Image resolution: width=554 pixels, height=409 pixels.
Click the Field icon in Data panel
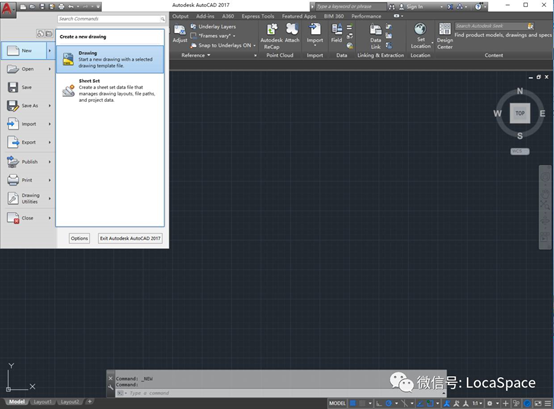pyautogui.click(x=336, y=33)
